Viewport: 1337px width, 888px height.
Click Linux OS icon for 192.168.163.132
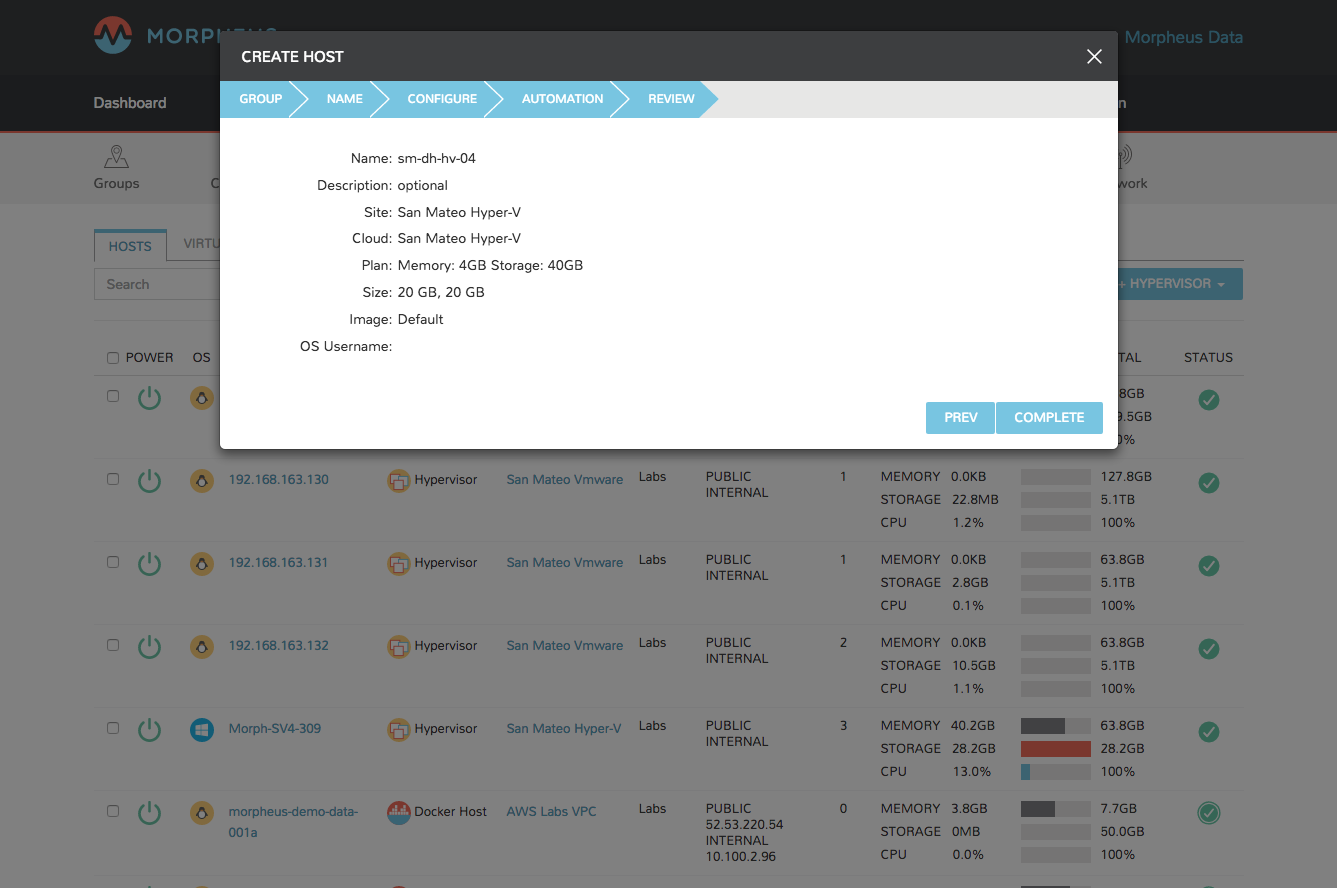coord(202,647)
